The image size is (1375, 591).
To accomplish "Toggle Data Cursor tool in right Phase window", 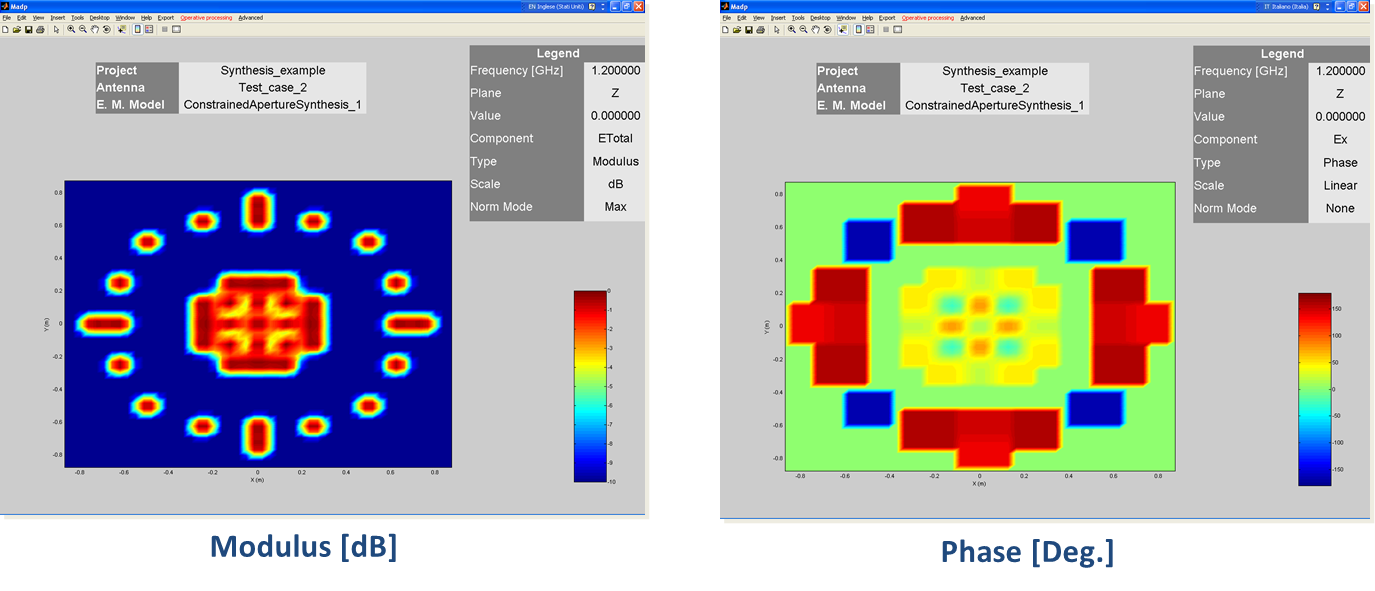I will (843, 29).
